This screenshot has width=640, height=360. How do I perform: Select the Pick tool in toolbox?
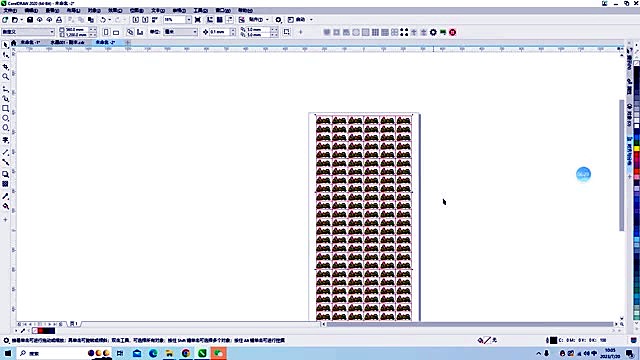tap(5, 45)
